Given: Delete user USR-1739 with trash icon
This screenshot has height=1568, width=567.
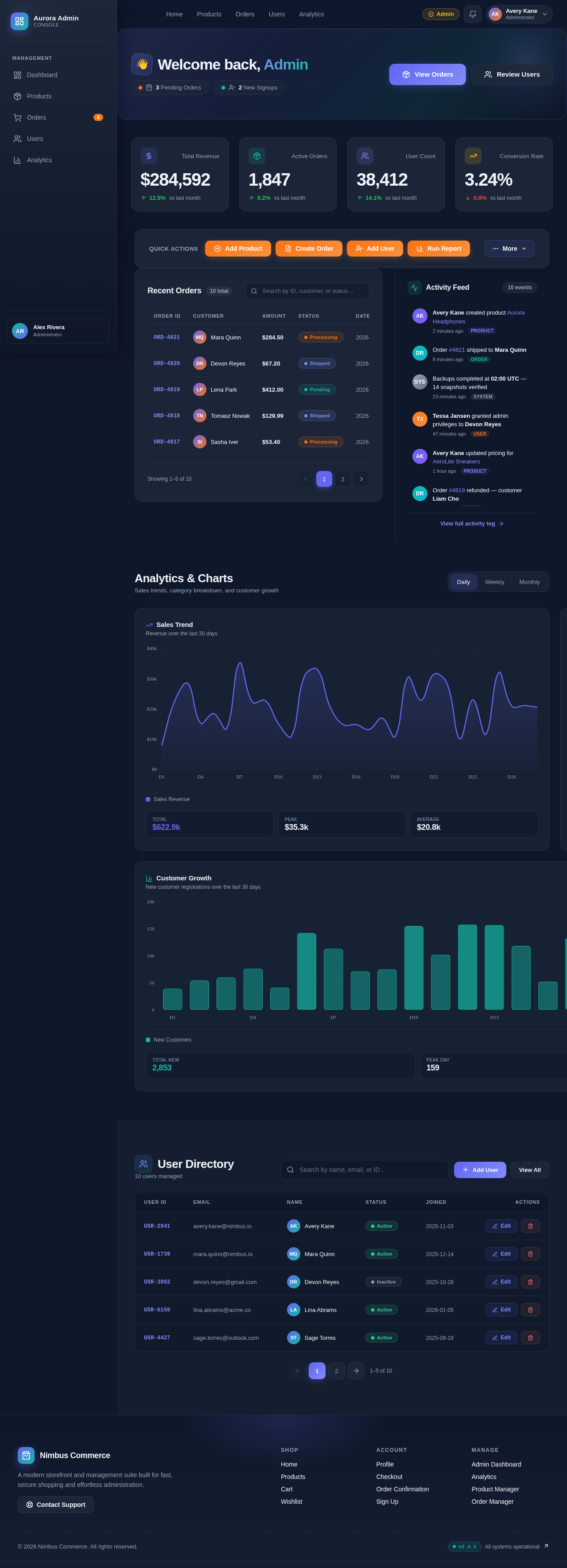Looking at the screenshot, I should (x=530, y=1254).
